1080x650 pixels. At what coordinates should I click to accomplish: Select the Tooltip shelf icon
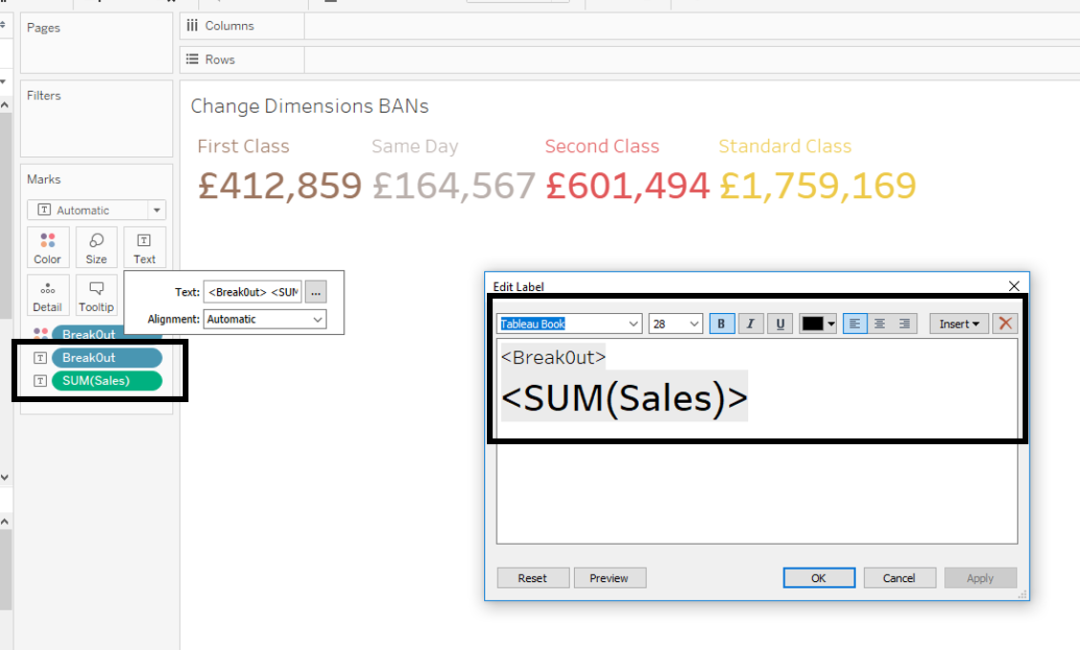tap(96, 295)
